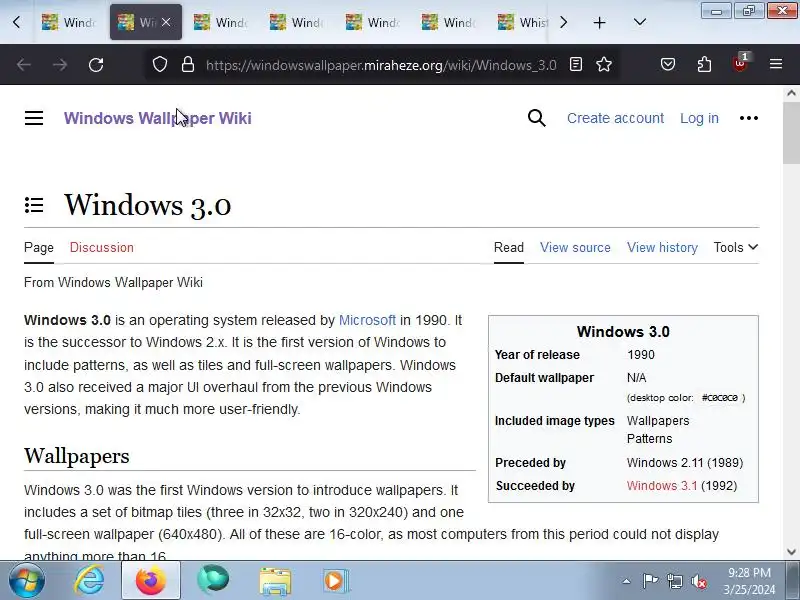The width and height of the screenshot is (800, 600).
Task: Click Show desktop button at taskbar end
Action: [x=792, y=581]
